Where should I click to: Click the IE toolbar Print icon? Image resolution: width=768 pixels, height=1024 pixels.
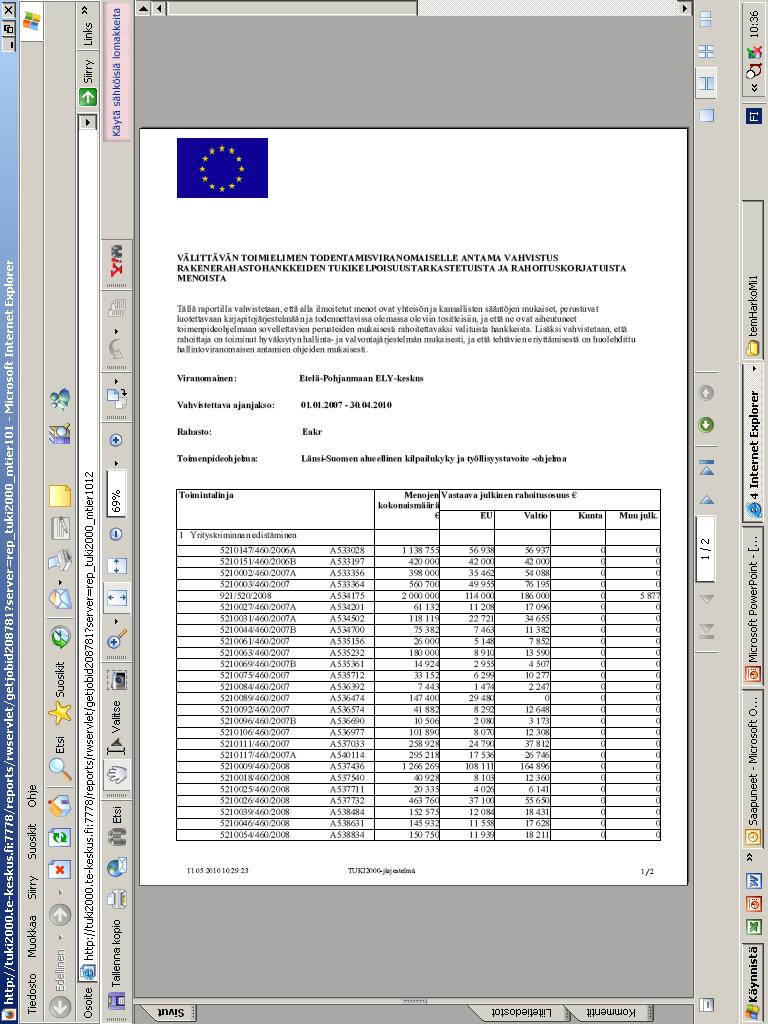pyautogui.click(x=60, y=560)
